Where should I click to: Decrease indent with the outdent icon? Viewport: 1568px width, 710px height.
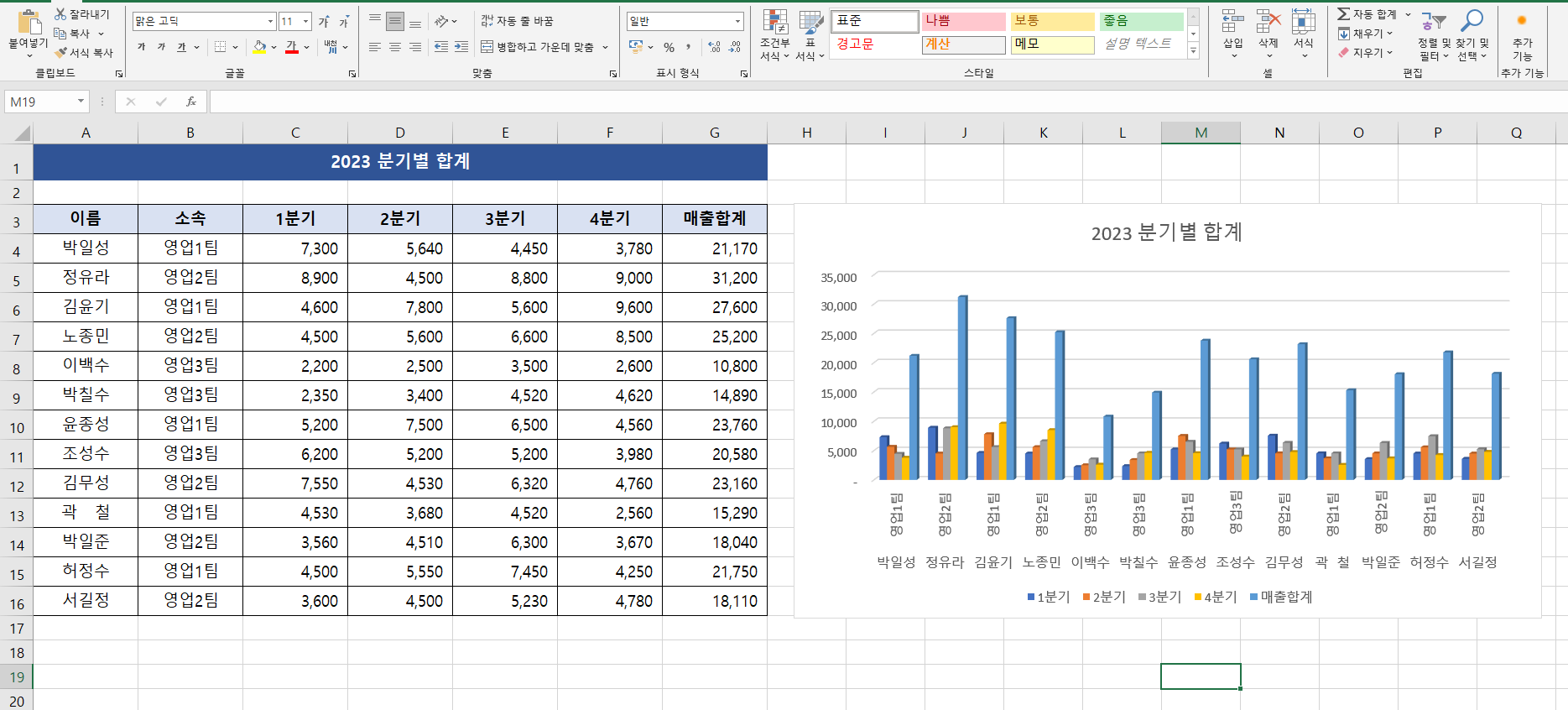(441, 47)
